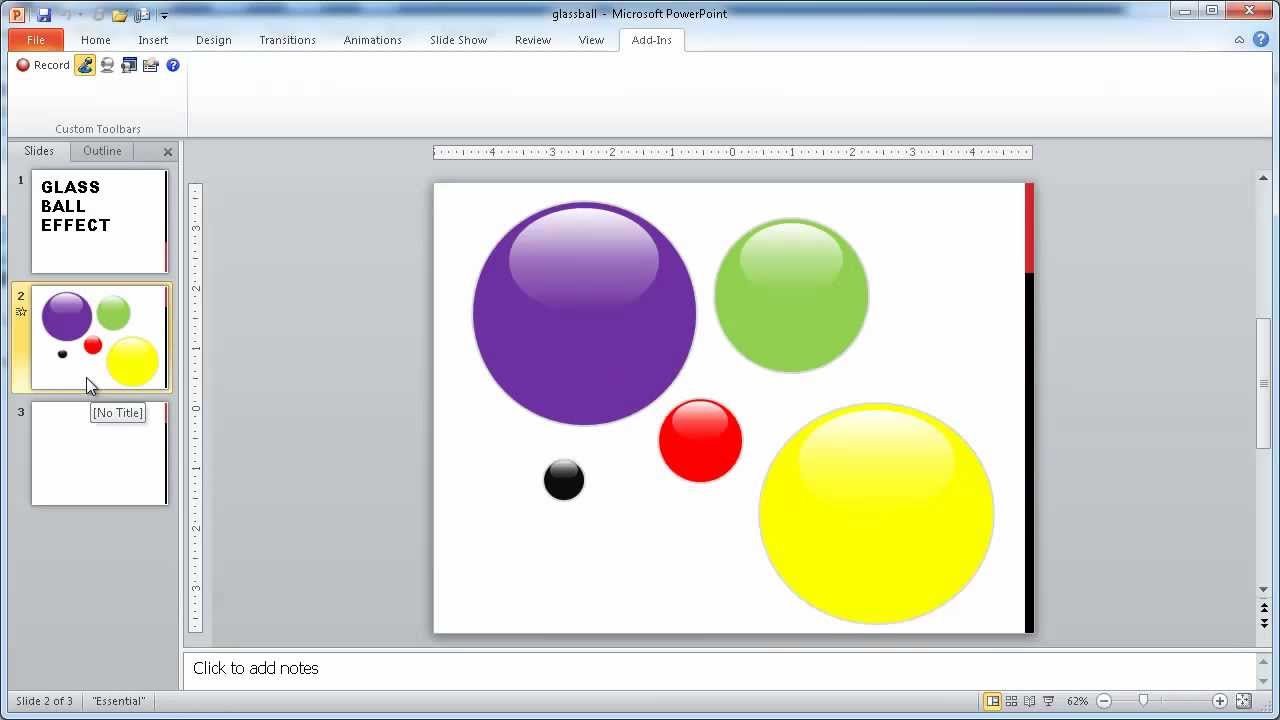Close the slides pane with the X
This screenshot has height=720, width=1280.
[x=168, y=152]
